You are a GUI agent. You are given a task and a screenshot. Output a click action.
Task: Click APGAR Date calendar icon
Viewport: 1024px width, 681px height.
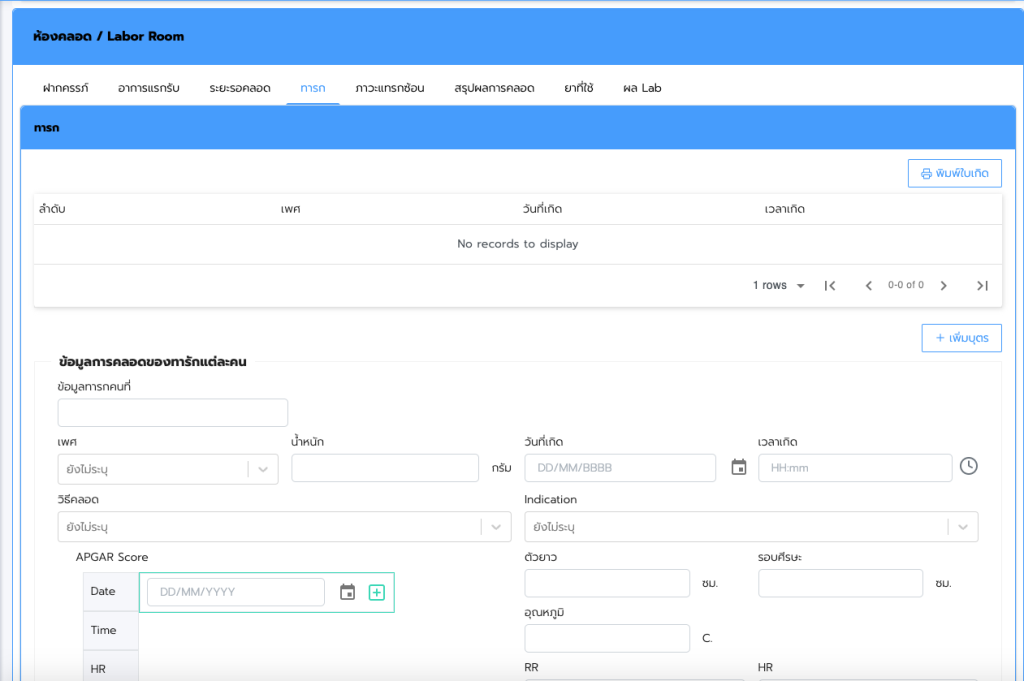point(347,592)
